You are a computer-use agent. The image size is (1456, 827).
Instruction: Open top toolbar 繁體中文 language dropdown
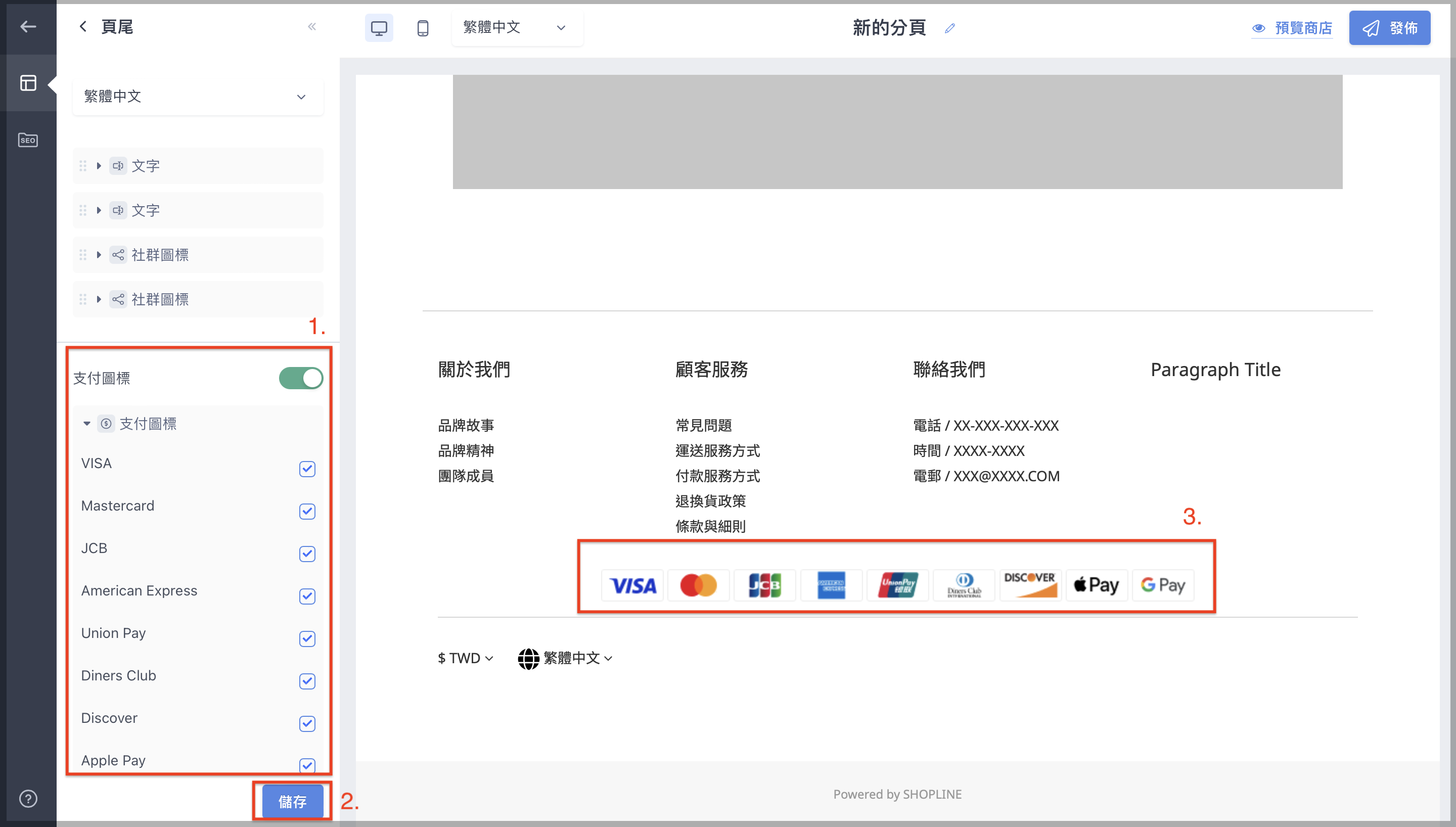click(x=517, y=27)
